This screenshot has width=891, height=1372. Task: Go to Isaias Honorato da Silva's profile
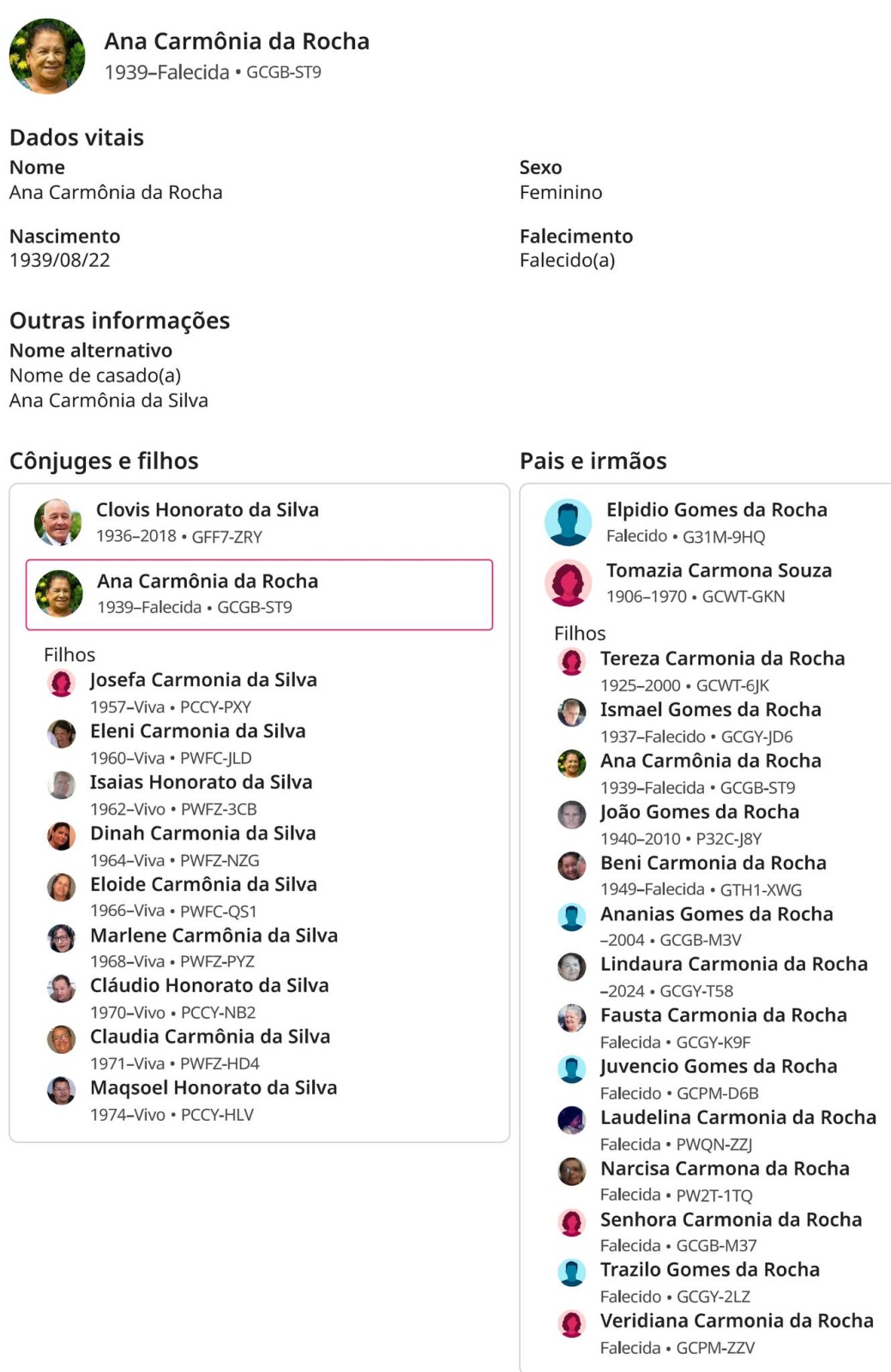[201, 782]
